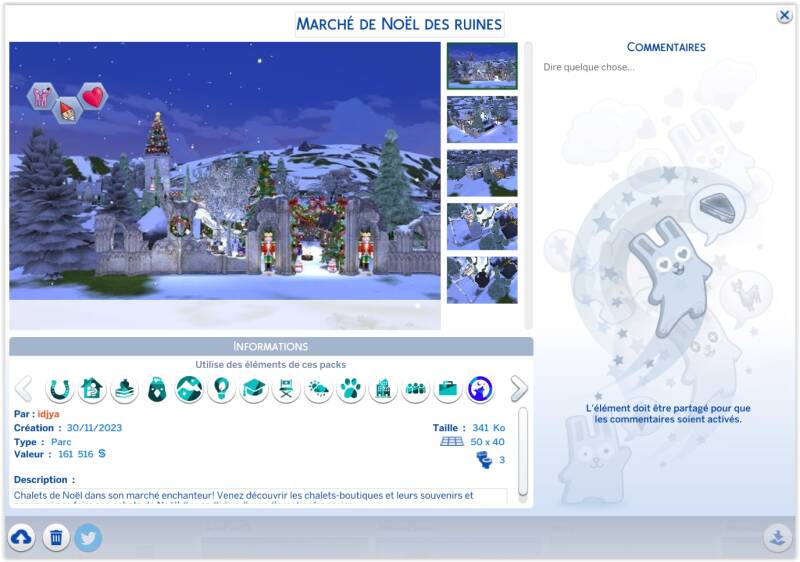The width and height of the screenshot is (800, 562).
Task: Click the creation date 30/11/2023
Action: [x=94, y=428]
